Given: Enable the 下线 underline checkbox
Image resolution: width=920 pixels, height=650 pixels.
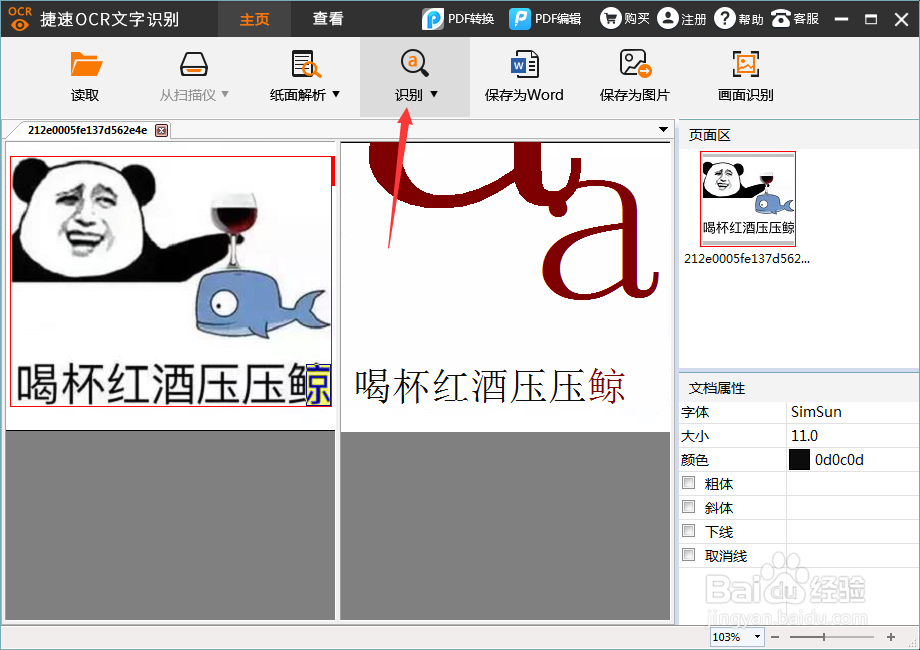Looking at the screenshot, I should click(x=688, y=531).
